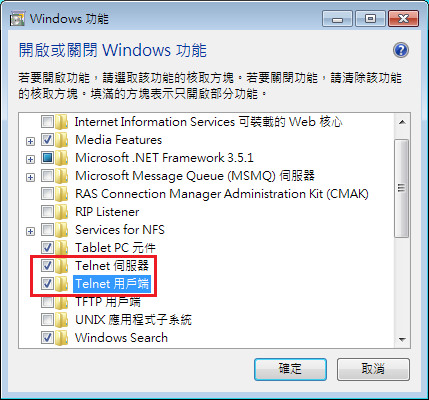Image resolution: width=429 pixels, height=400 pixels.
Task: Toggle the Microsoft .NET Framework 3.5.1 checkbox
Action: click(47, 158)
